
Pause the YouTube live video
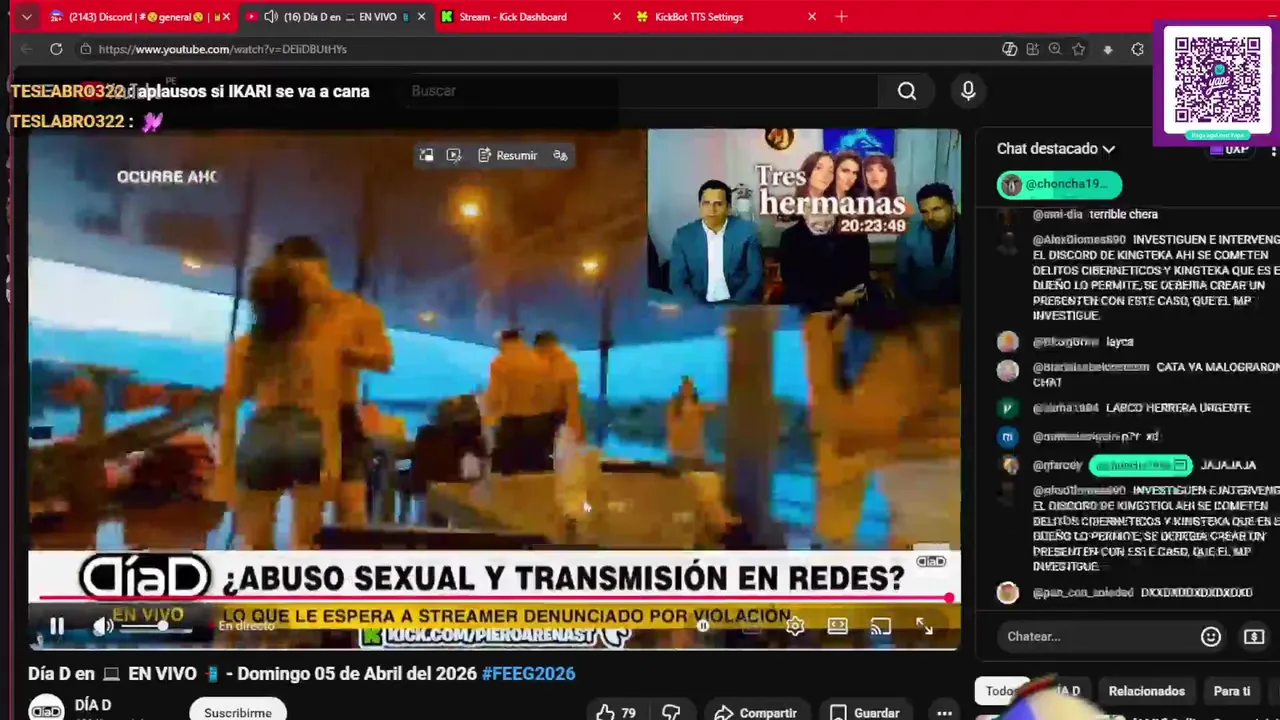(57, 627)
